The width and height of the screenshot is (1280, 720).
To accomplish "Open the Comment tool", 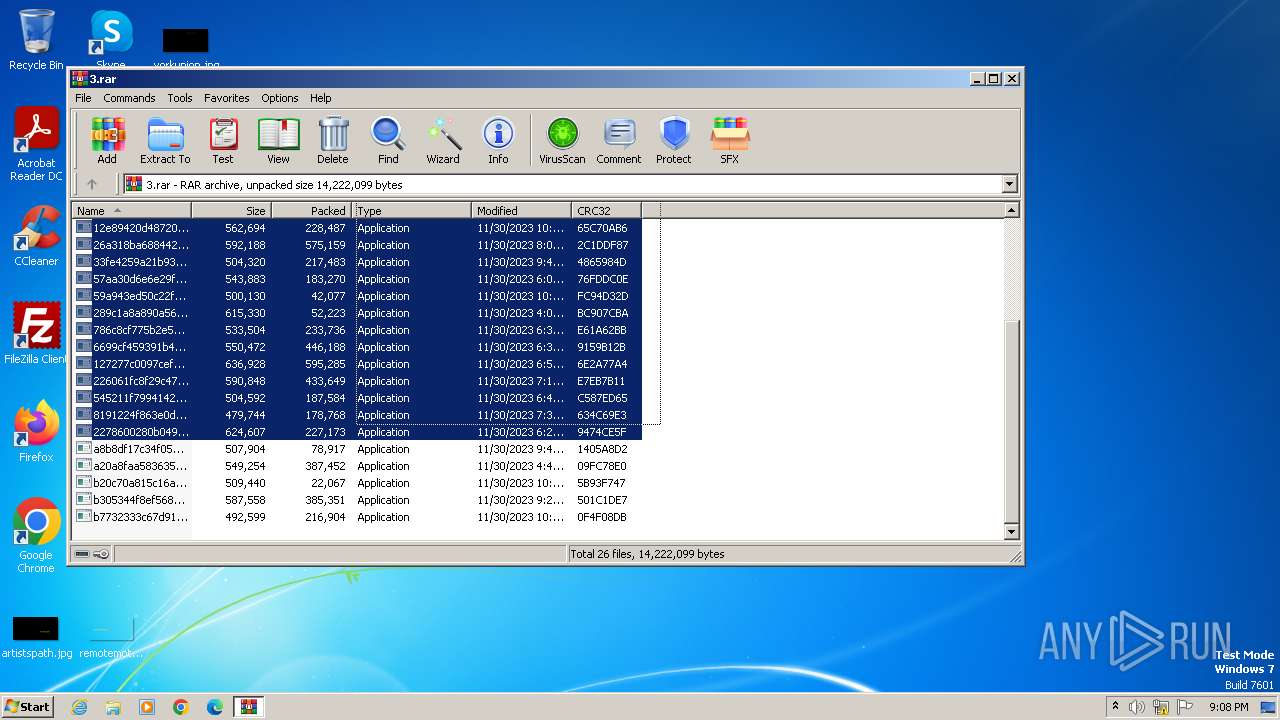I will point(619,140).
